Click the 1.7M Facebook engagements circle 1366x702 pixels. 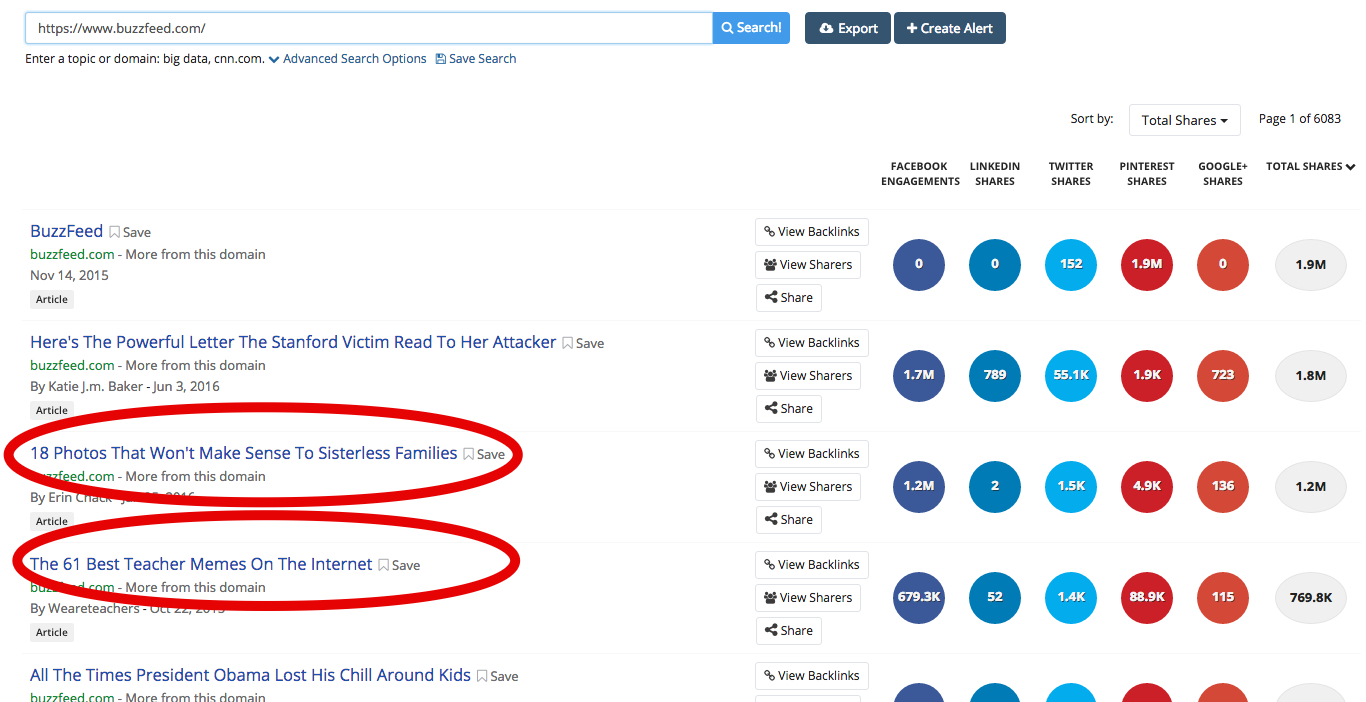tap(919, 376)
